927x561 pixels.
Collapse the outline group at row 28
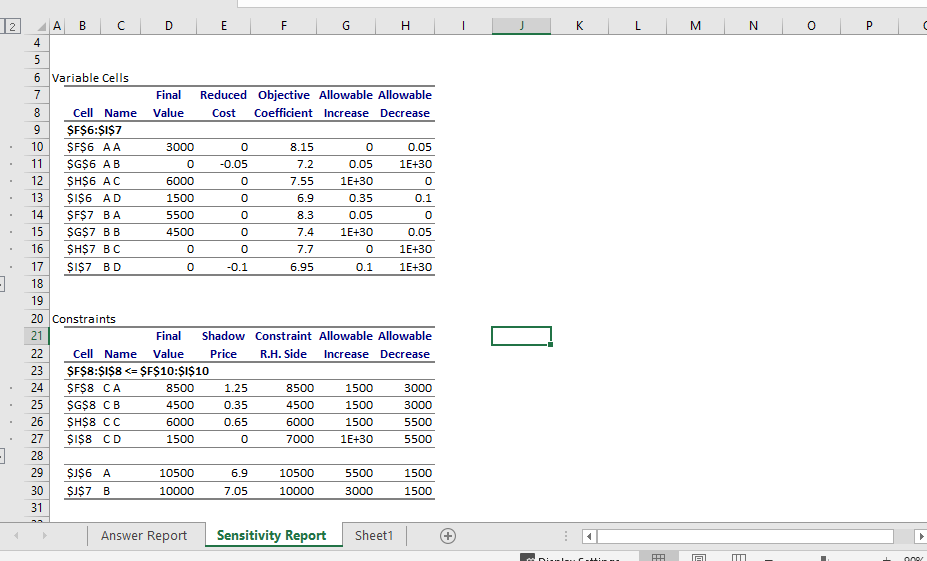pos(2,456)
